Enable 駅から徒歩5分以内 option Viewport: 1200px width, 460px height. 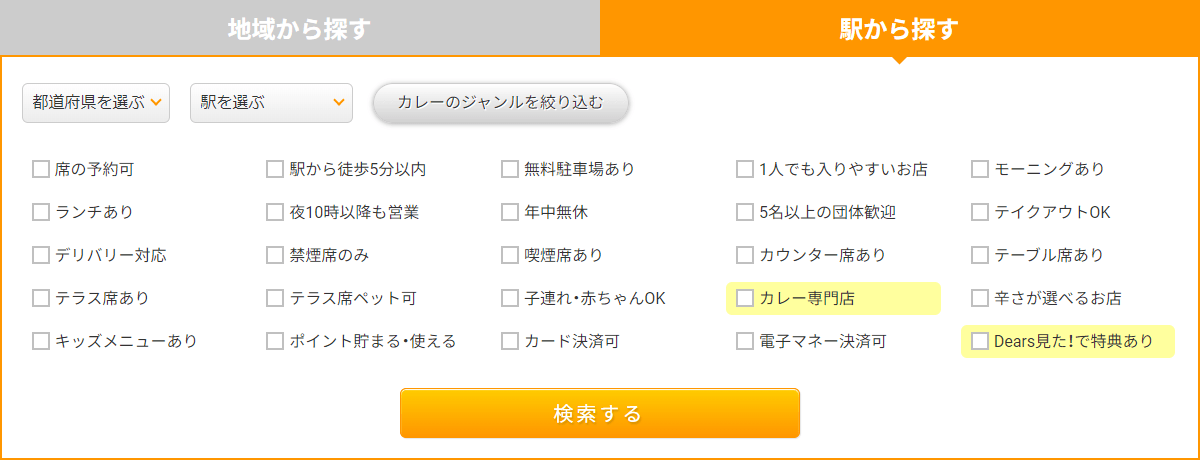coord(275,169)
